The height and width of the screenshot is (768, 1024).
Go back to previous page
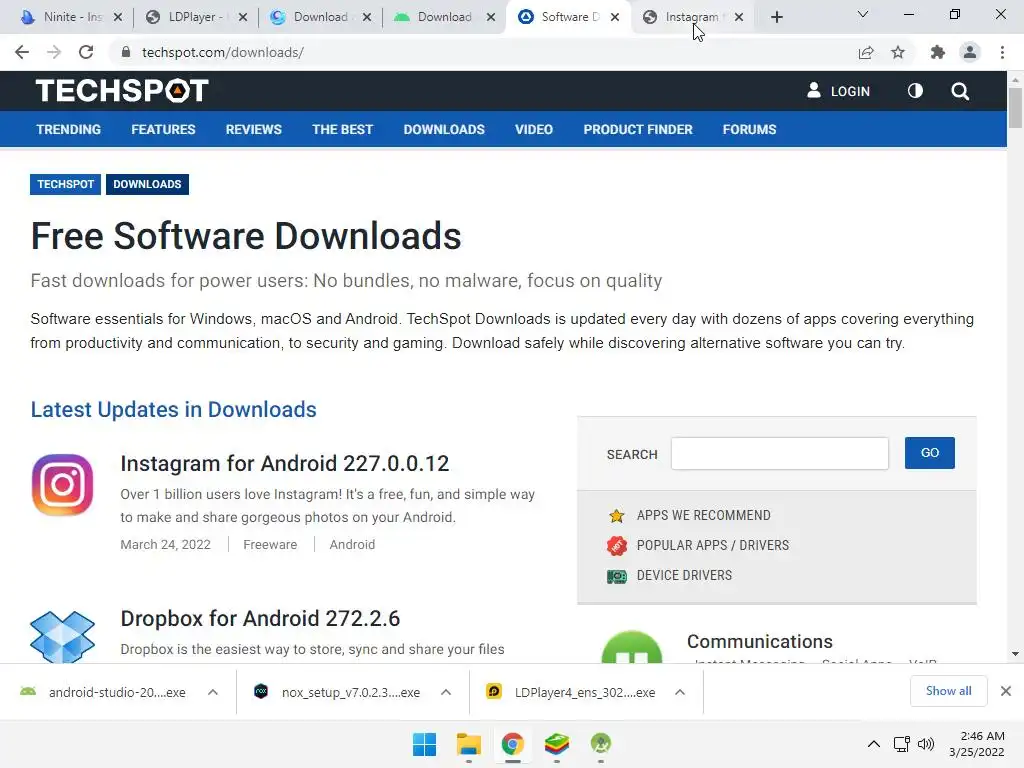22,52
